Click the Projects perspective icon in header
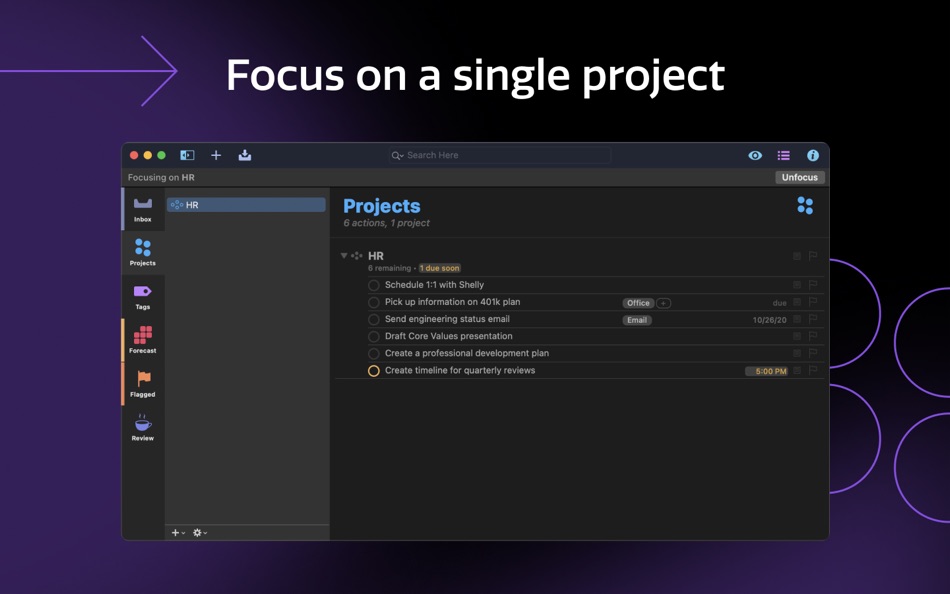The image size is (950, 594). tap(805, 205)
